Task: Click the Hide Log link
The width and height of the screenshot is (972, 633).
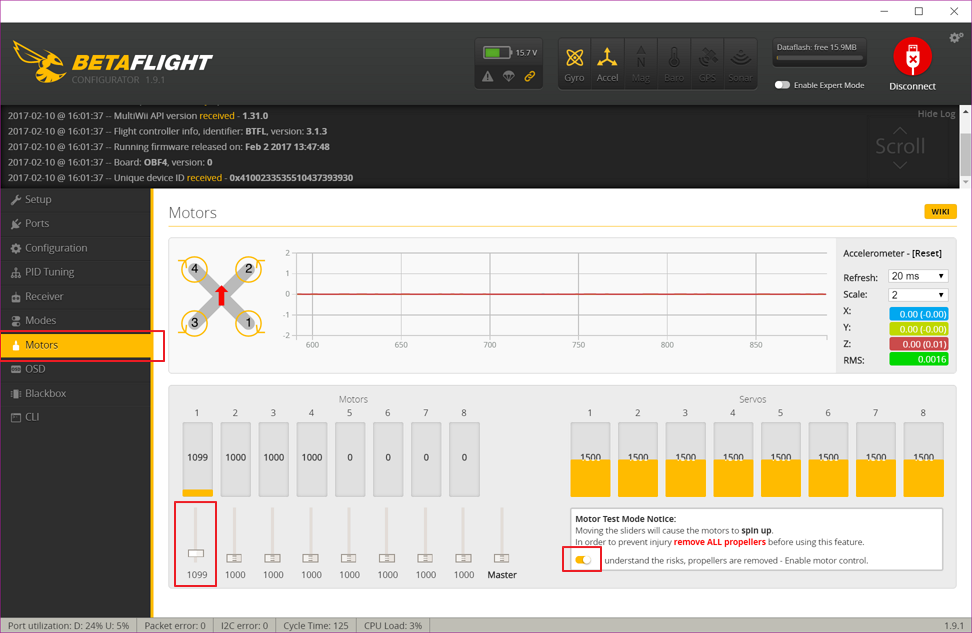Action: tap(936, 113)
